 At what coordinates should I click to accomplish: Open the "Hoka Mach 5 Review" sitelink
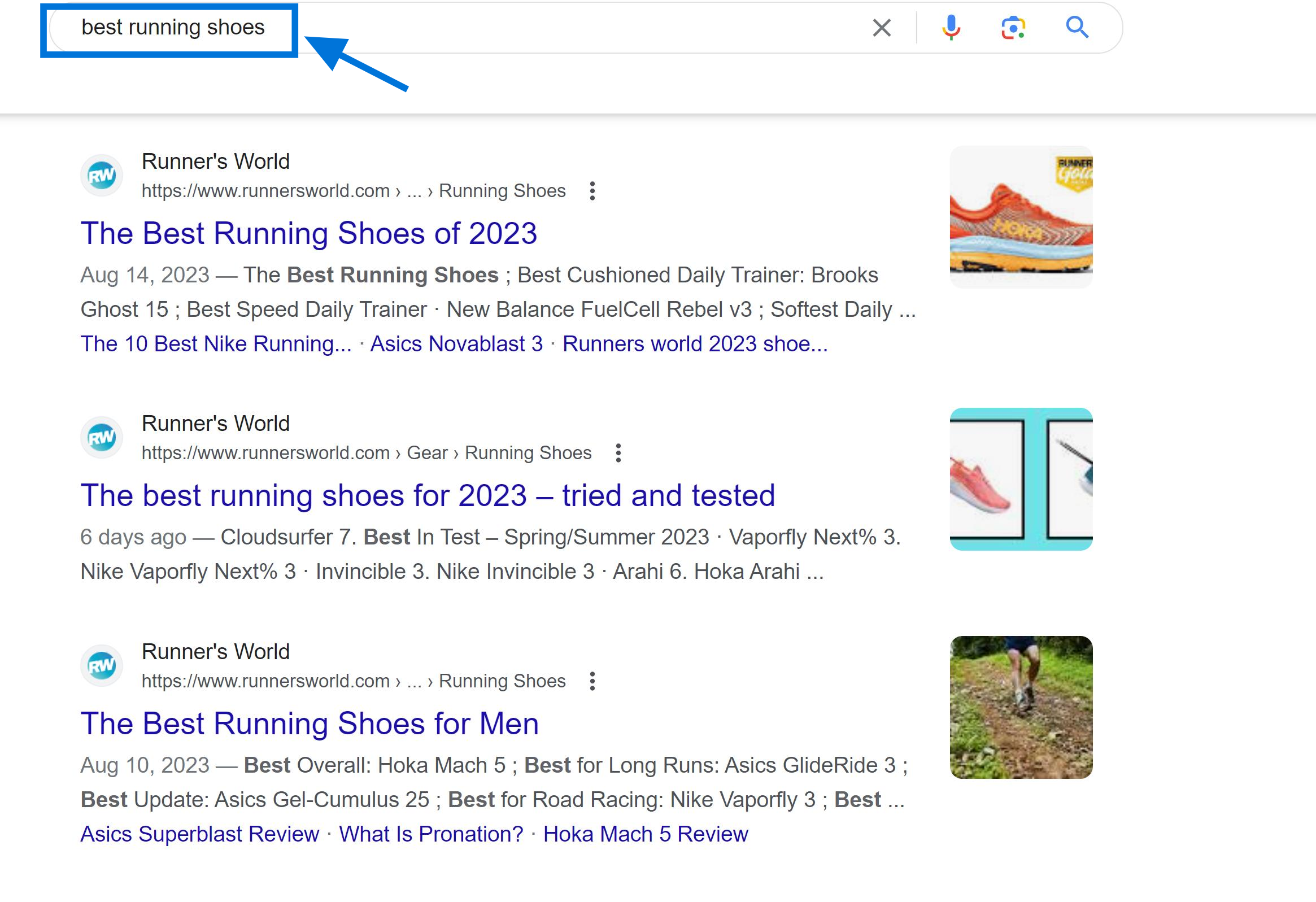coord(646,834)
